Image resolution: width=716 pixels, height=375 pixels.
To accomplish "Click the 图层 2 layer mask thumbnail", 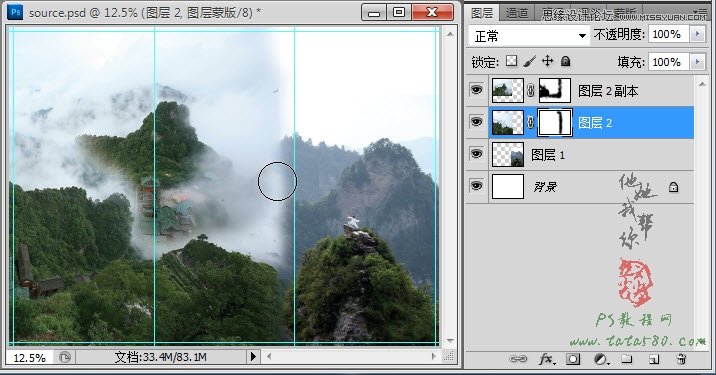I will coord(555,122).
